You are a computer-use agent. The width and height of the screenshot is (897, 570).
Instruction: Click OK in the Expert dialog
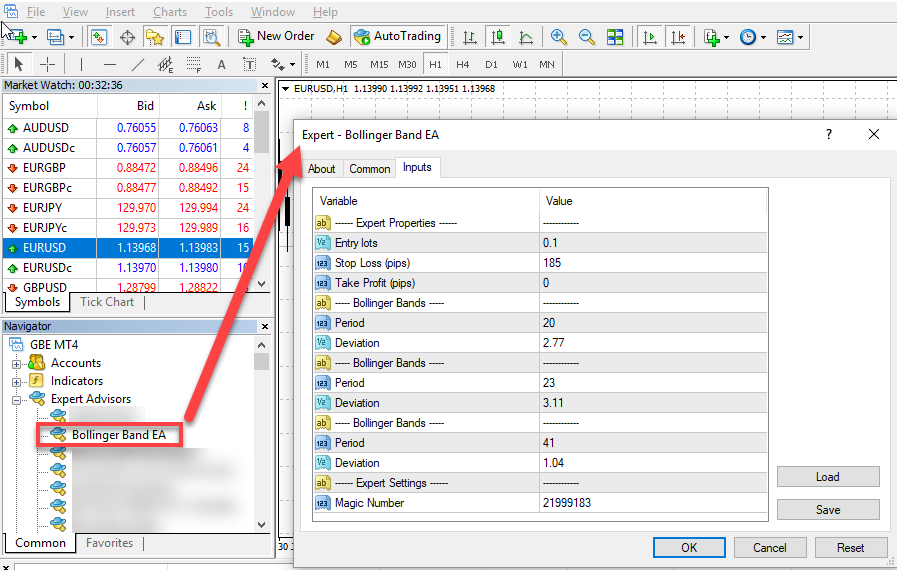(689, 548)
